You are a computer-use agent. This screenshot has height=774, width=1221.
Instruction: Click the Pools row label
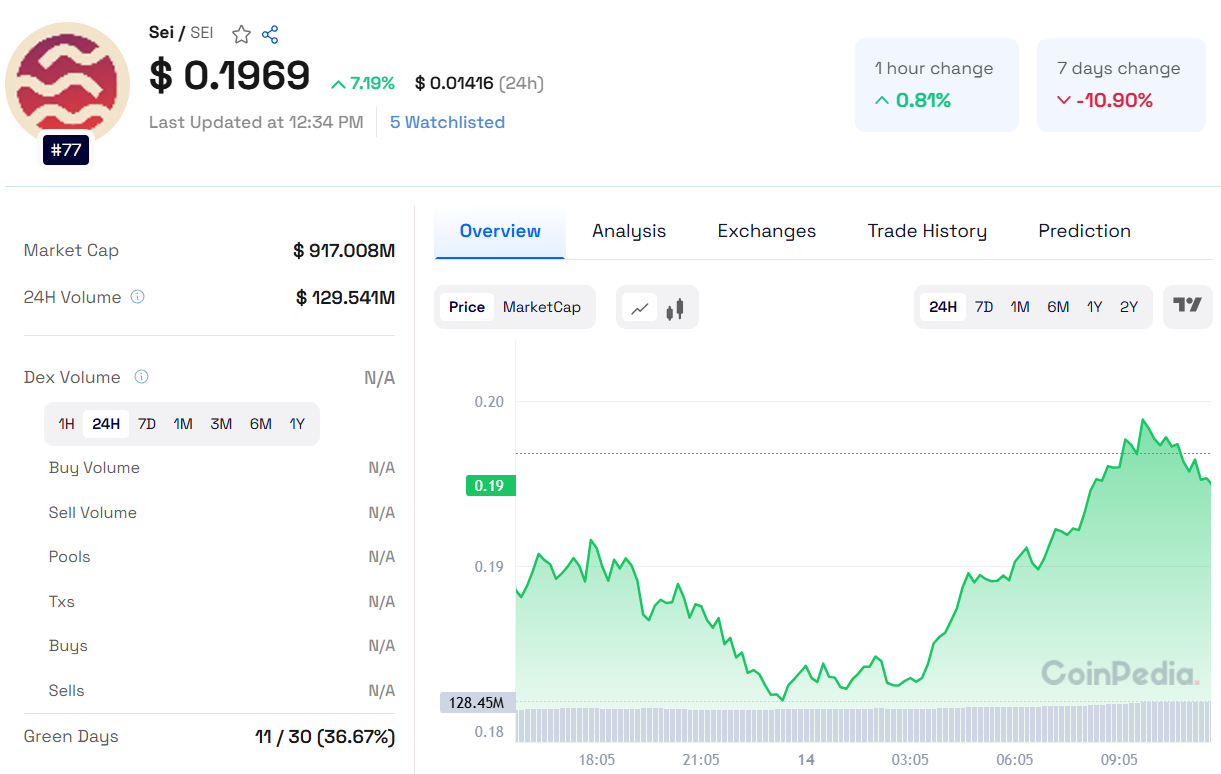coord(69,557)
